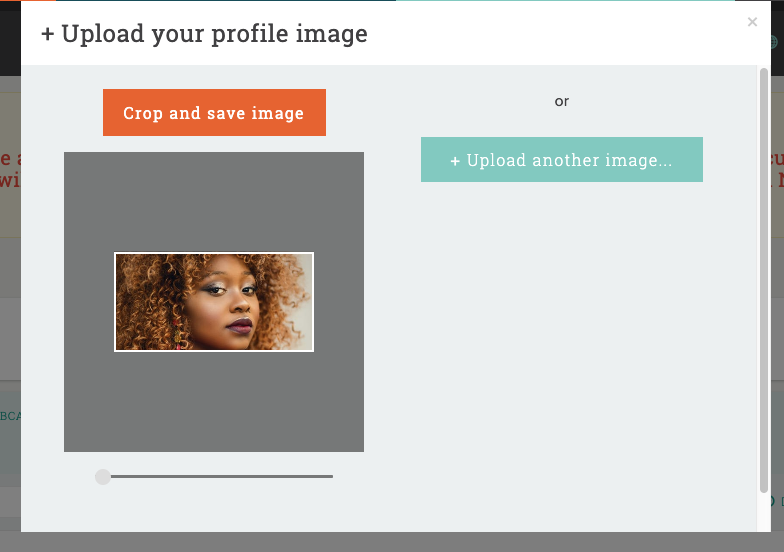Viewport: 784px width, 552px height.
Task: Click the gray crop canvas below the photo
Action: pos(214,400)
